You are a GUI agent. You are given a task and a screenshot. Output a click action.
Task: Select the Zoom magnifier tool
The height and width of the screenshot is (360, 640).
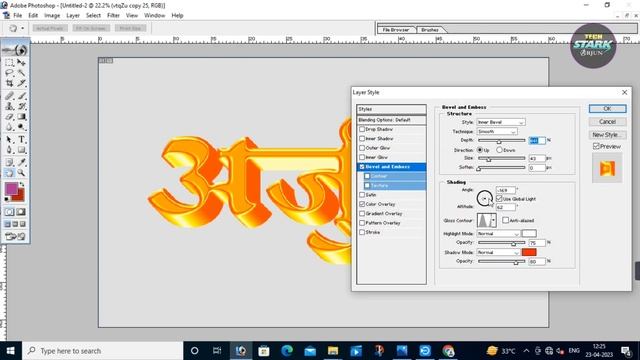pyautogui.click(x=21, y=173)
